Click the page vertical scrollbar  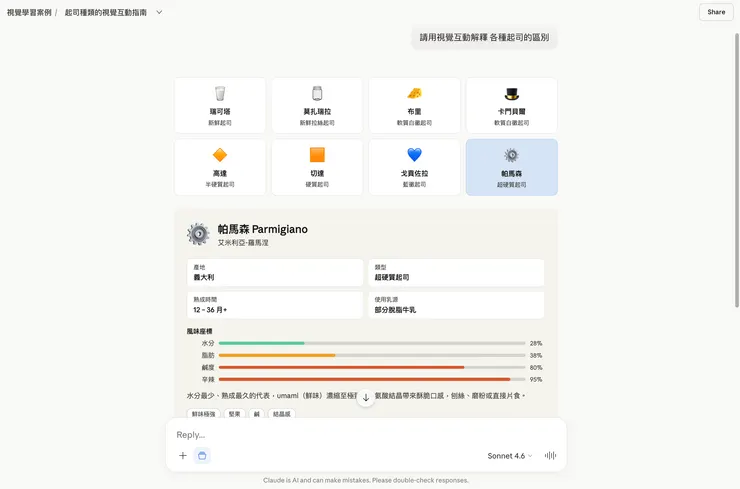tap(737, 170)
